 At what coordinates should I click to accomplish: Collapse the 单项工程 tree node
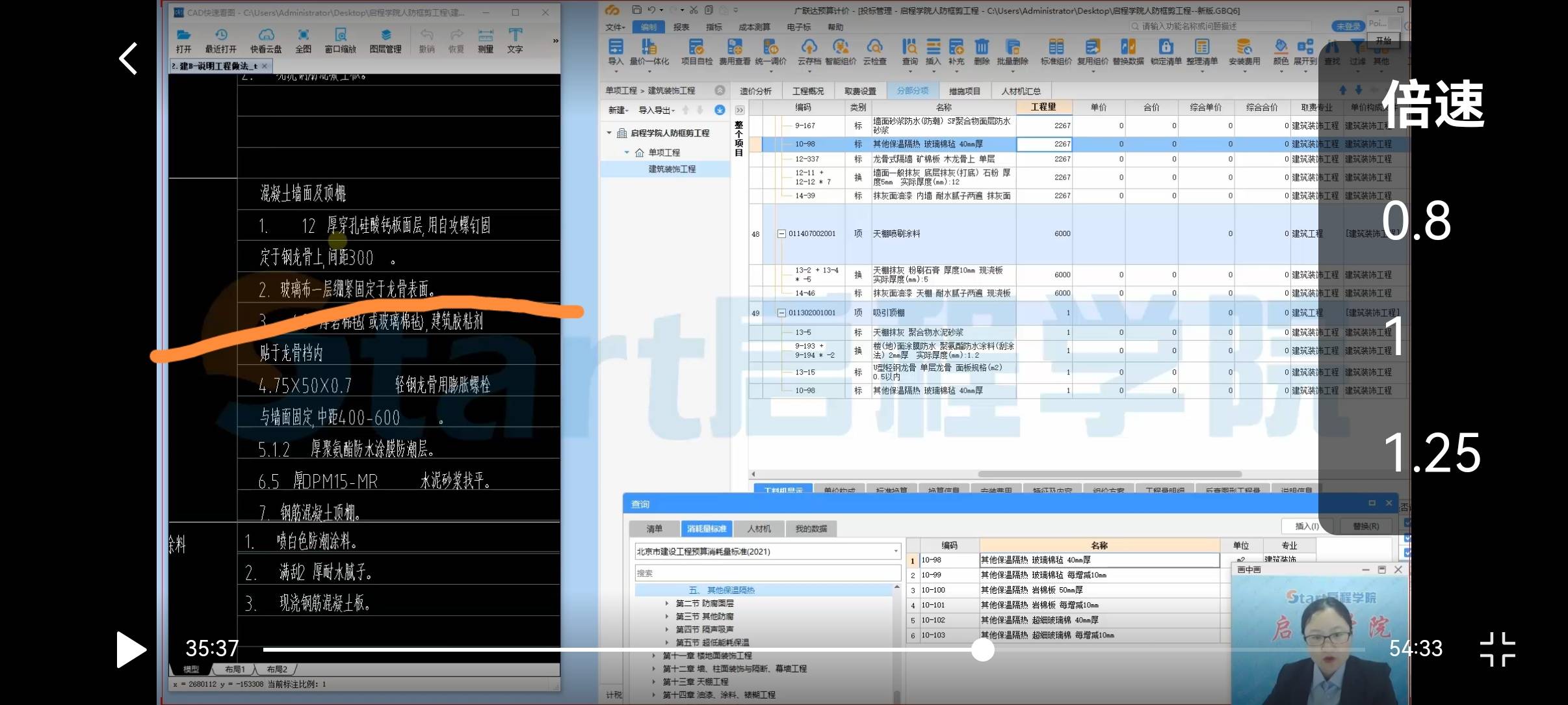coord(627,152)
